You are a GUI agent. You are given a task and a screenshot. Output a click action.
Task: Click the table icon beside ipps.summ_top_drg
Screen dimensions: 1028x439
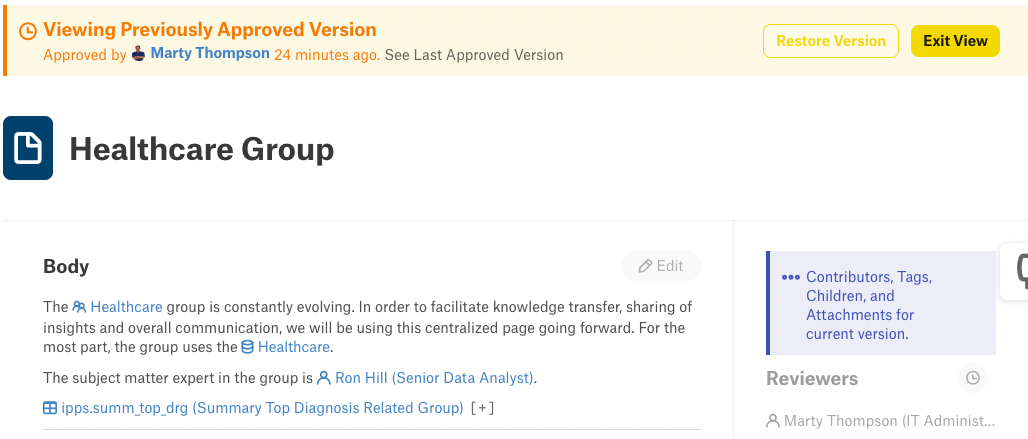point(50,408)
